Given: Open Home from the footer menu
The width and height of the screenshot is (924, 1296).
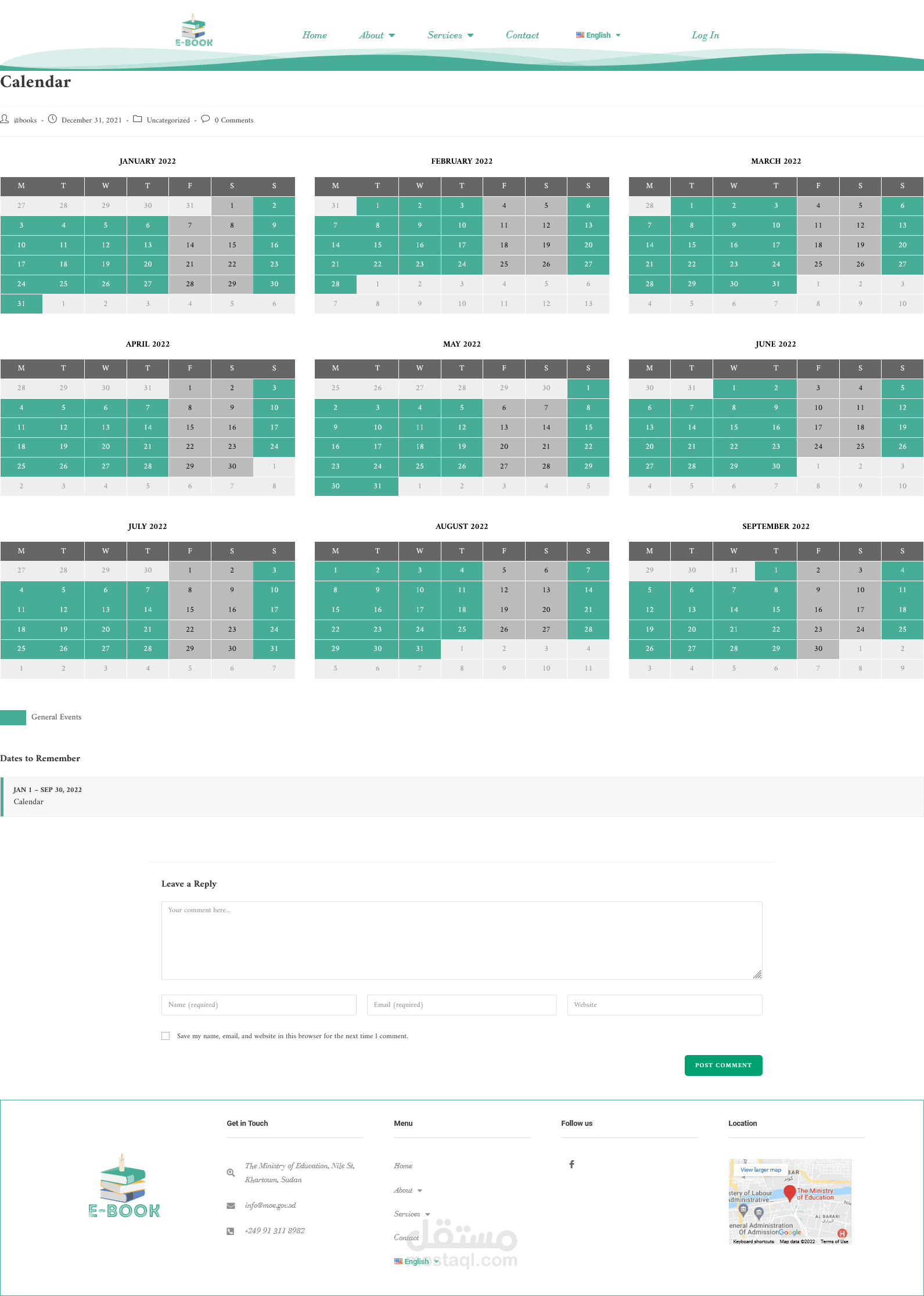Looking at the screenshot, I should [403, 1166].
